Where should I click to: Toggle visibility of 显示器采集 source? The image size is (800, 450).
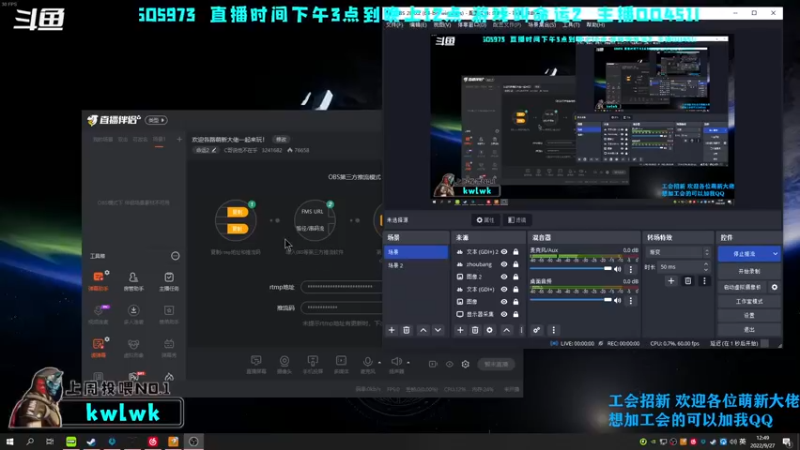coord(504,314)
